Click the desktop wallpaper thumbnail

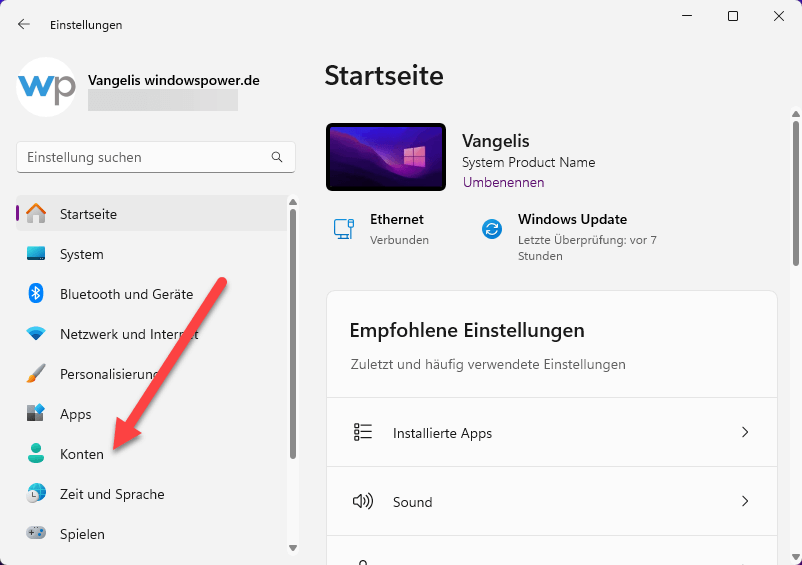tap(386, 157)
